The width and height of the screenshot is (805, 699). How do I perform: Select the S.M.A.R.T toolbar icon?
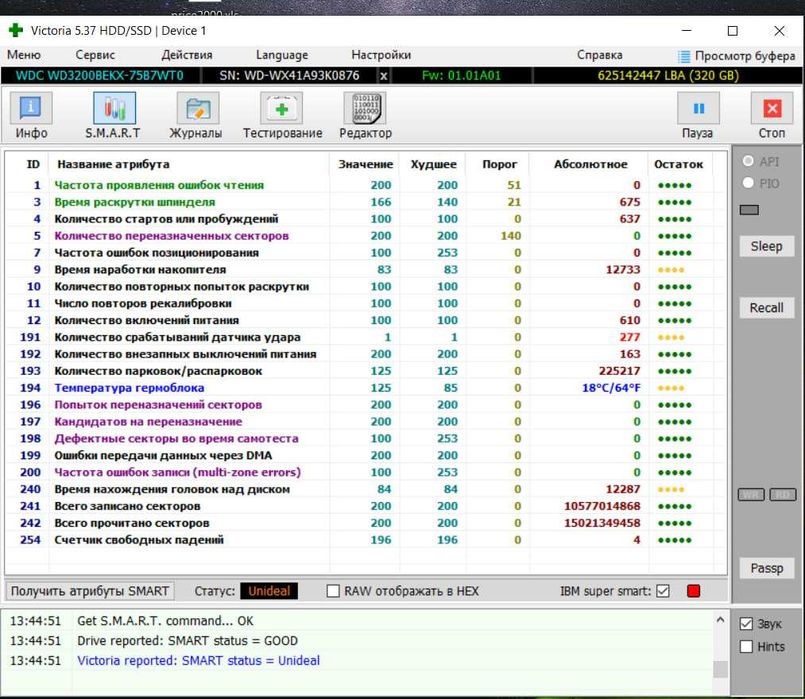click(x=114, y=108)
